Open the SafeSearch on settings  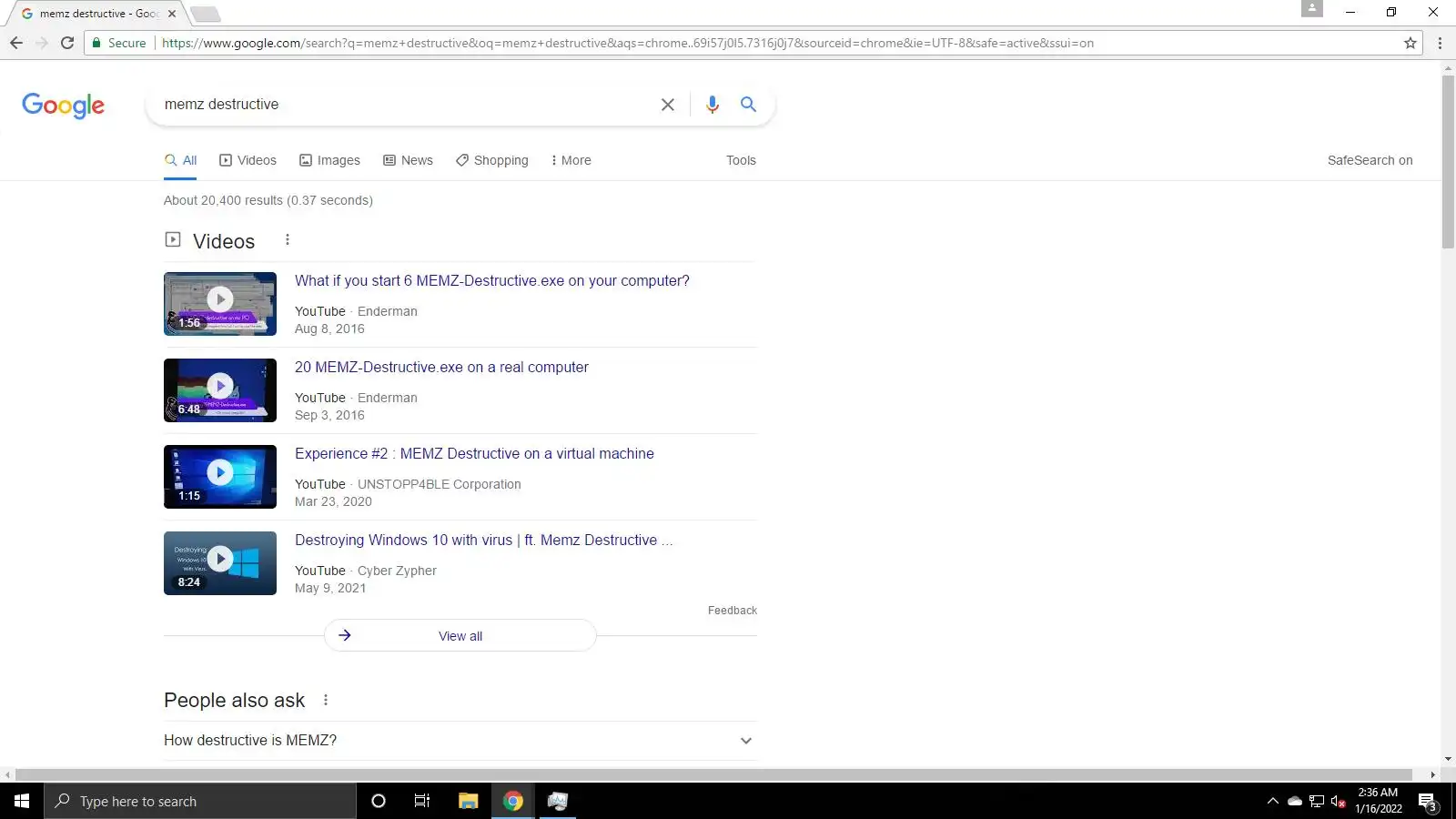click(x=1370, y=160)
